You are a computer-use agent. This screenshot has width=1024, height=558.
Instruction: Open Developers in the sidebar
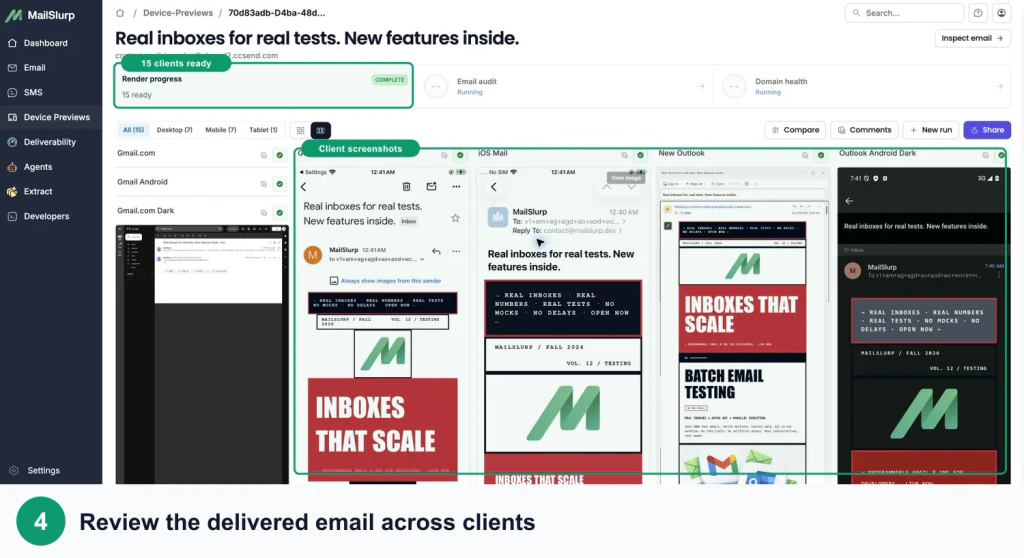point(46,217)
